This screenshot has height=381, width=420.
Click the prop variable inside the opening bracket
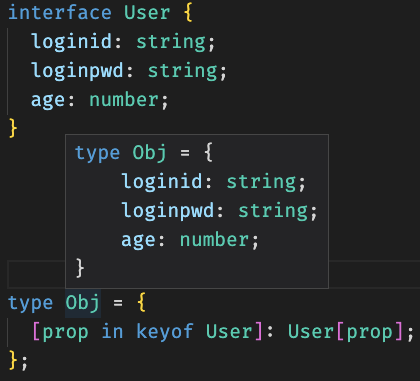tap(65, 332)
